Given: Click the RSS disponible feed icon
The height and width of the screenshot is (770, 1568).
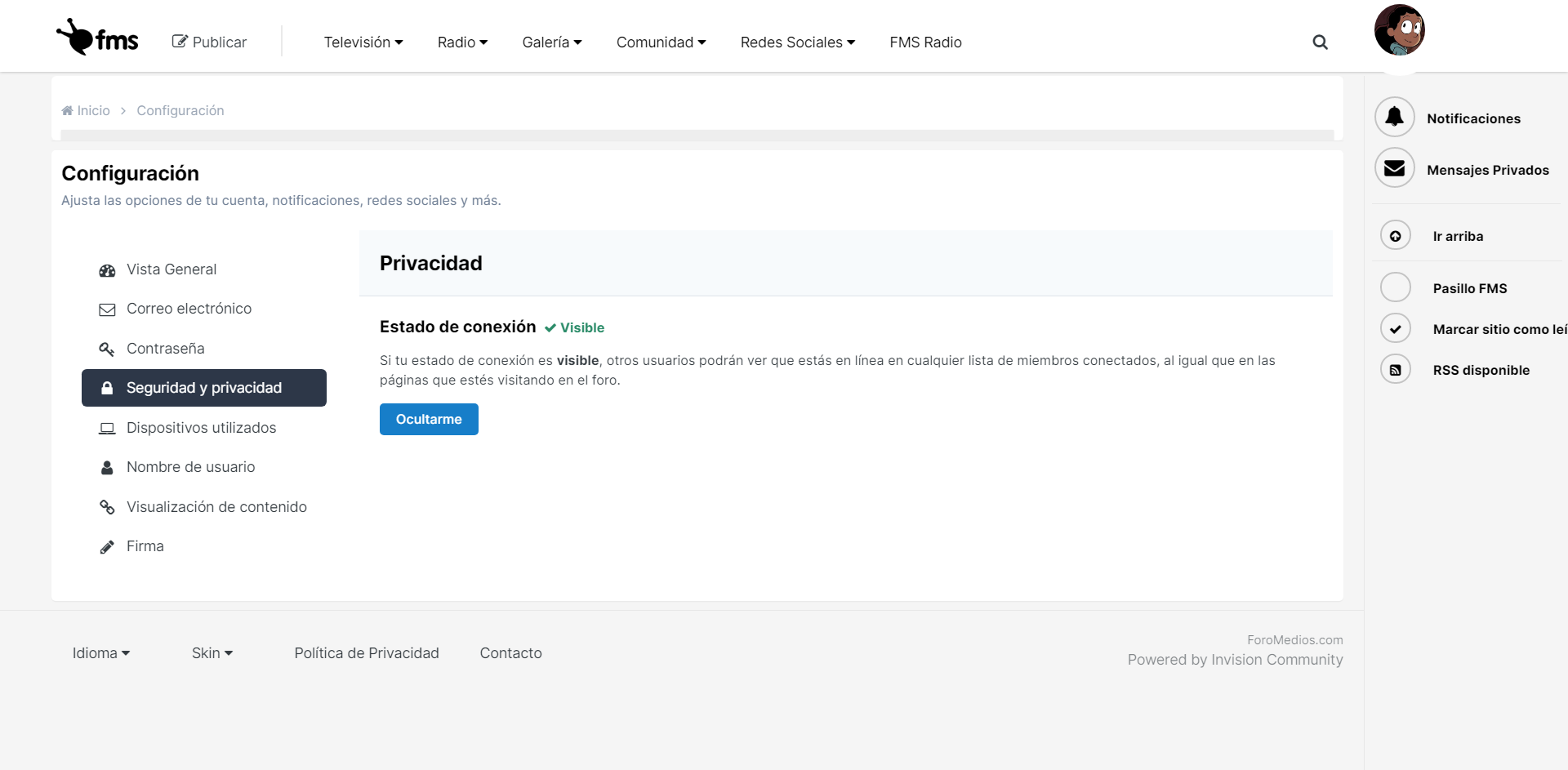Looking at the screenshot, I should pos(1395,370).
